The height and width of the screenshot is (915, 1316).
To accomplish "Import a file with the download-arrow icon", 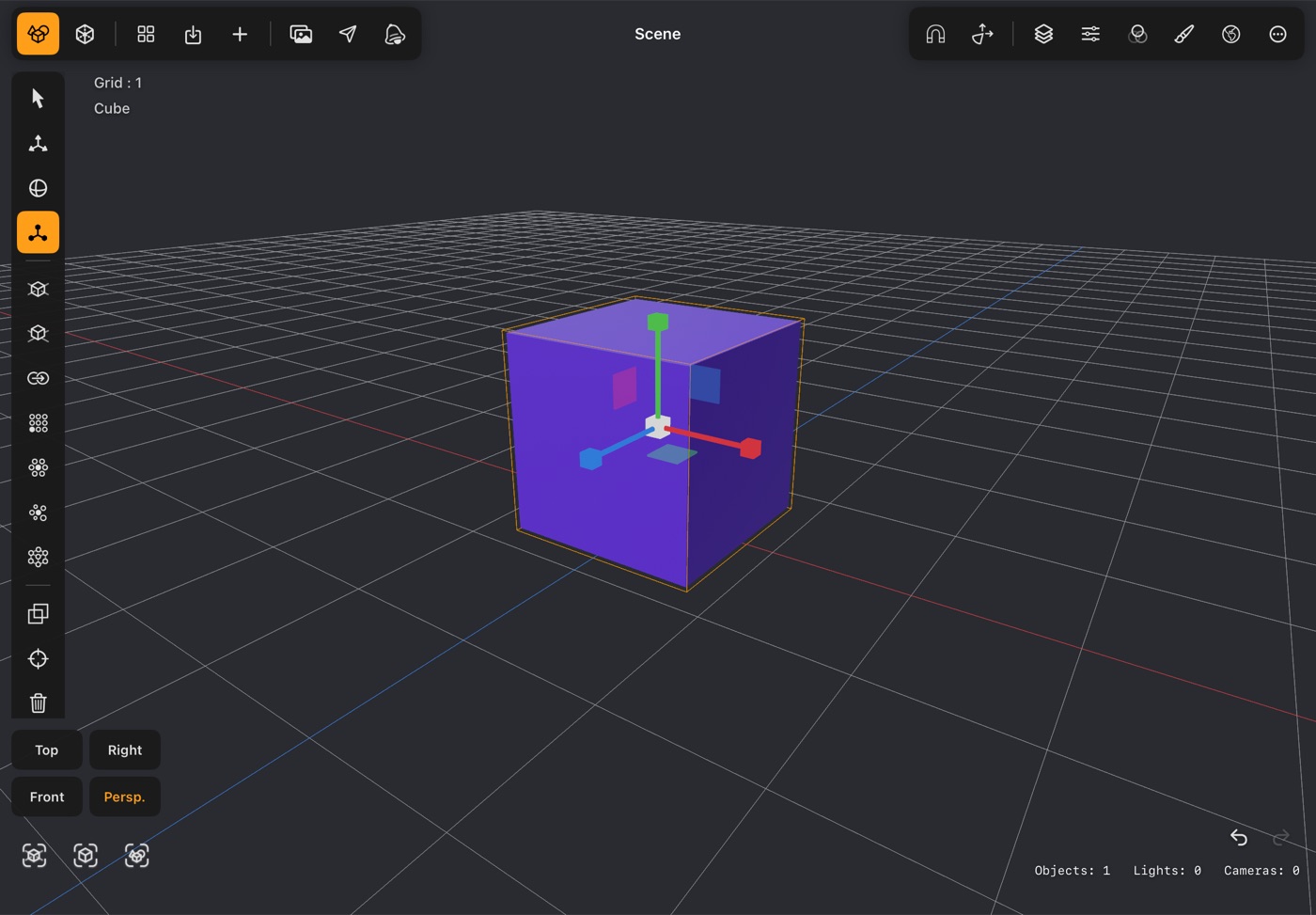I will pyautogui.click(x=193, y=34).
